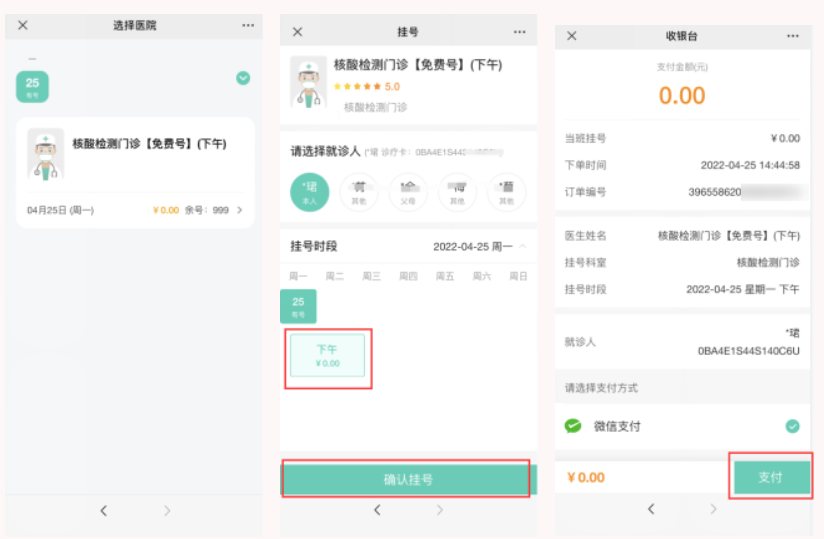Image resolution: width=824 pixels, height=539 pixels.
Task: Expand the green dropdown arrow in 选择医院
Action: coord(243,78)
